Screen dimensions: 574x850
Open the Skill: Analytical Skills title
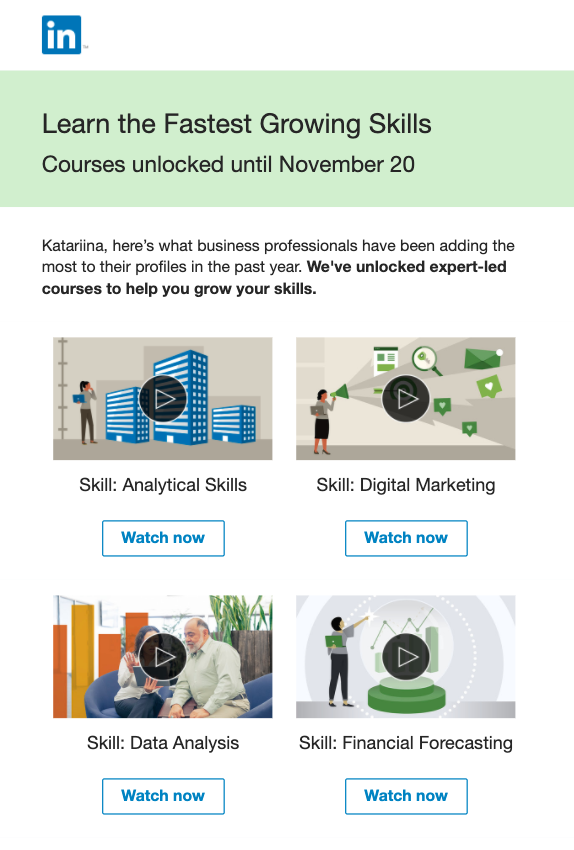(x=163, y=485)
